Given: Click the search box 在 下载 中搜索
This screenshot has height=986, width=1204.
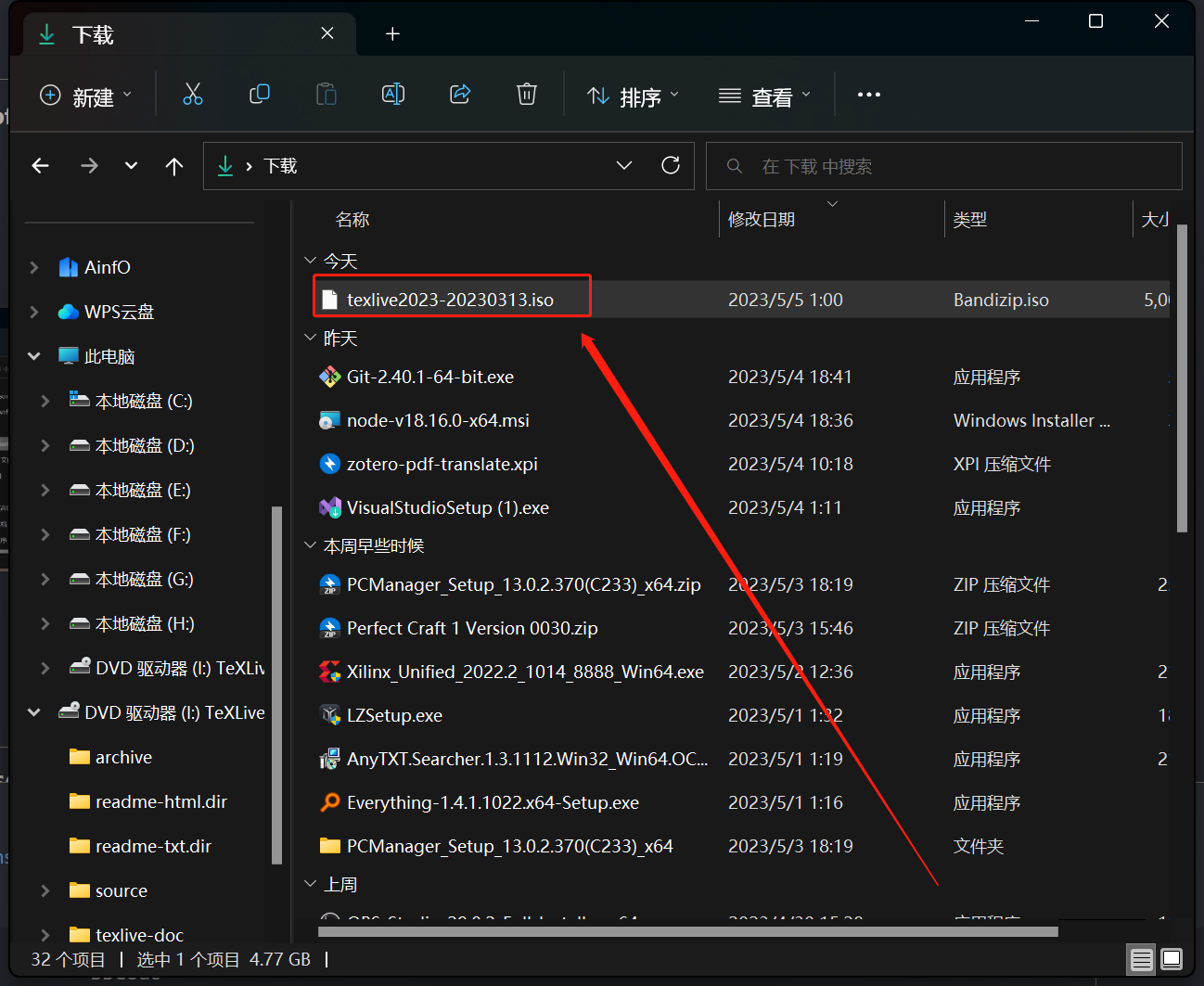Looking at the screenshot, I should 944,166.
